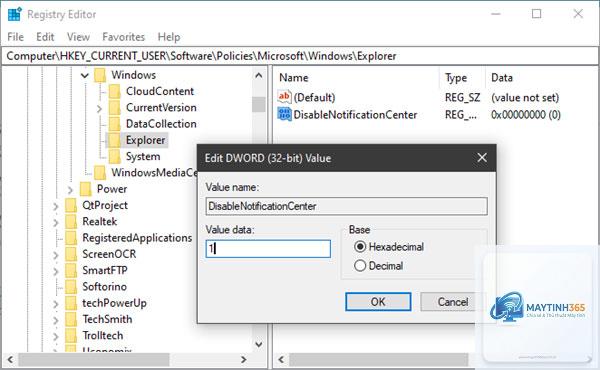Click the CloudContent folder icon
This screenshot has height=370, width=600.
114,91
